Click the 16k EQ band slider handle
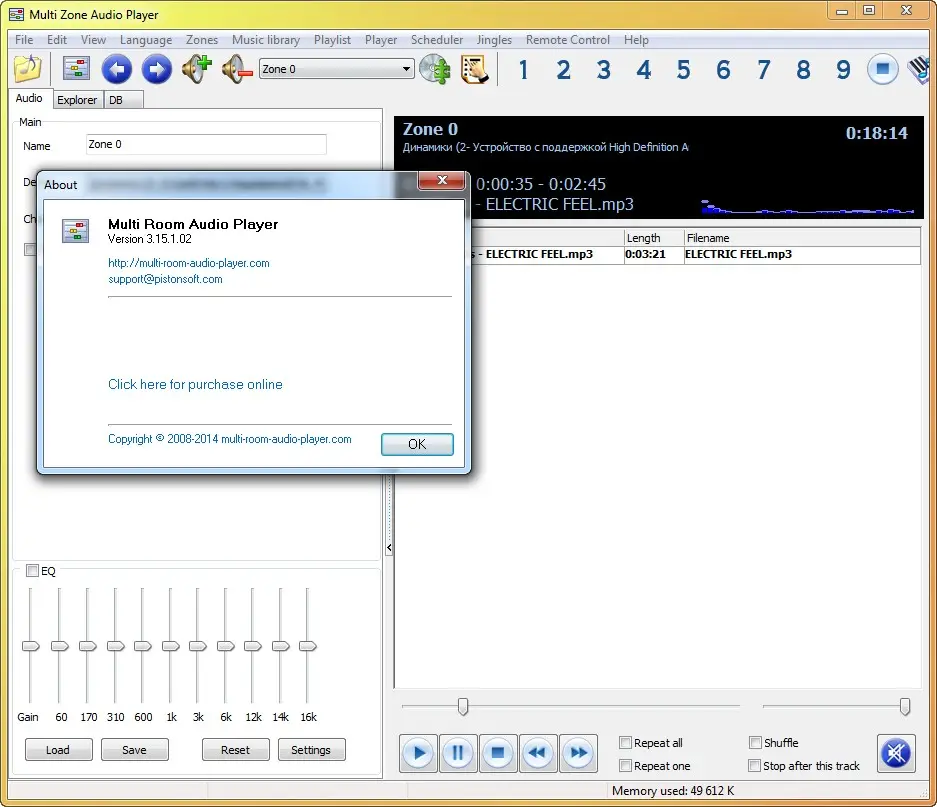Image resolution: width=937 pixels, height=807 pixels. [308, 646]
